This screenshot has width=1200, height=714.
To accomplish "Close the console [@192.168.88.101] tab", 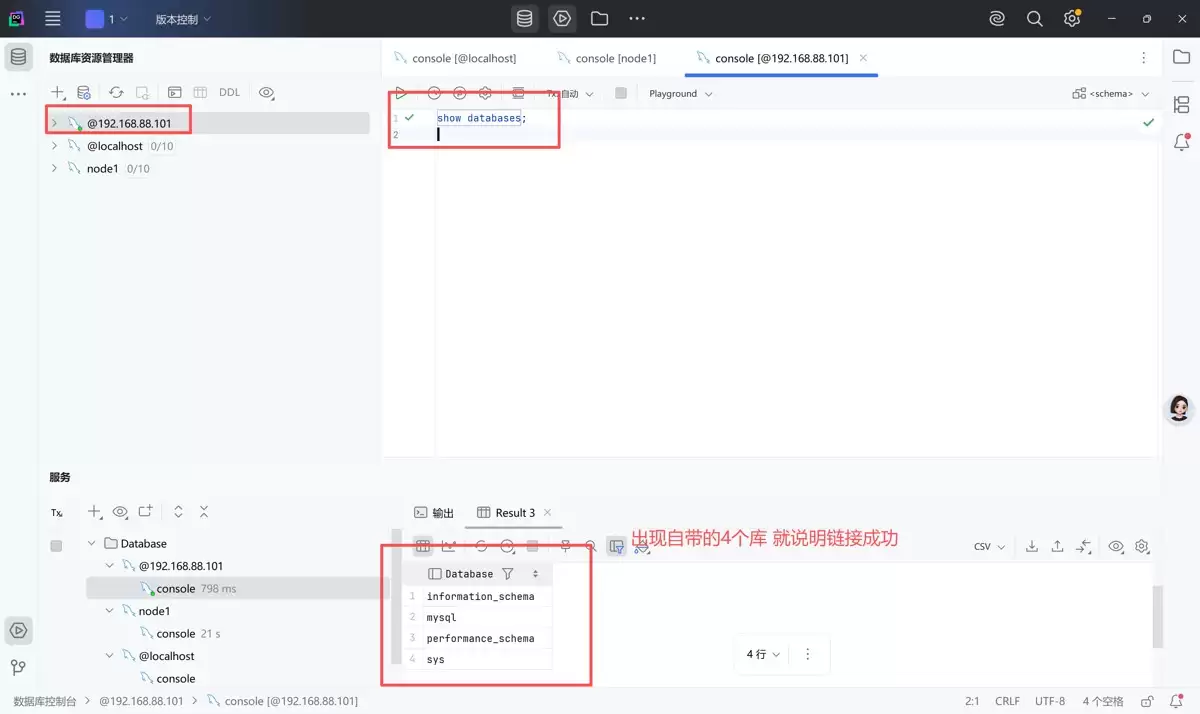I will (864, 58).
